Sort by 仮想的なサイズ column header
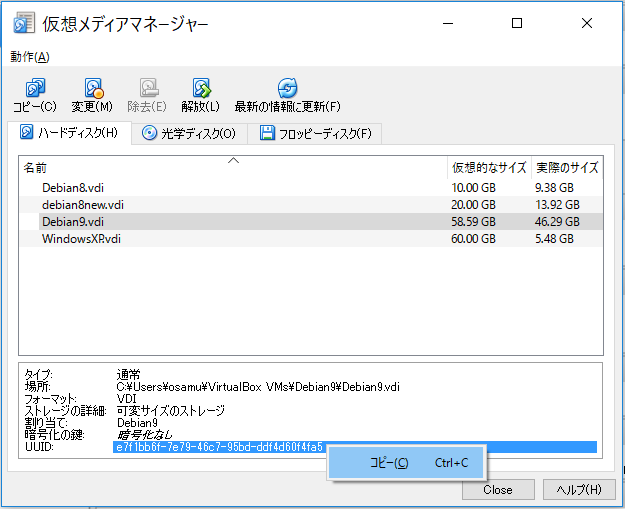This screenshot has height=509, width=625. [487, 167]
